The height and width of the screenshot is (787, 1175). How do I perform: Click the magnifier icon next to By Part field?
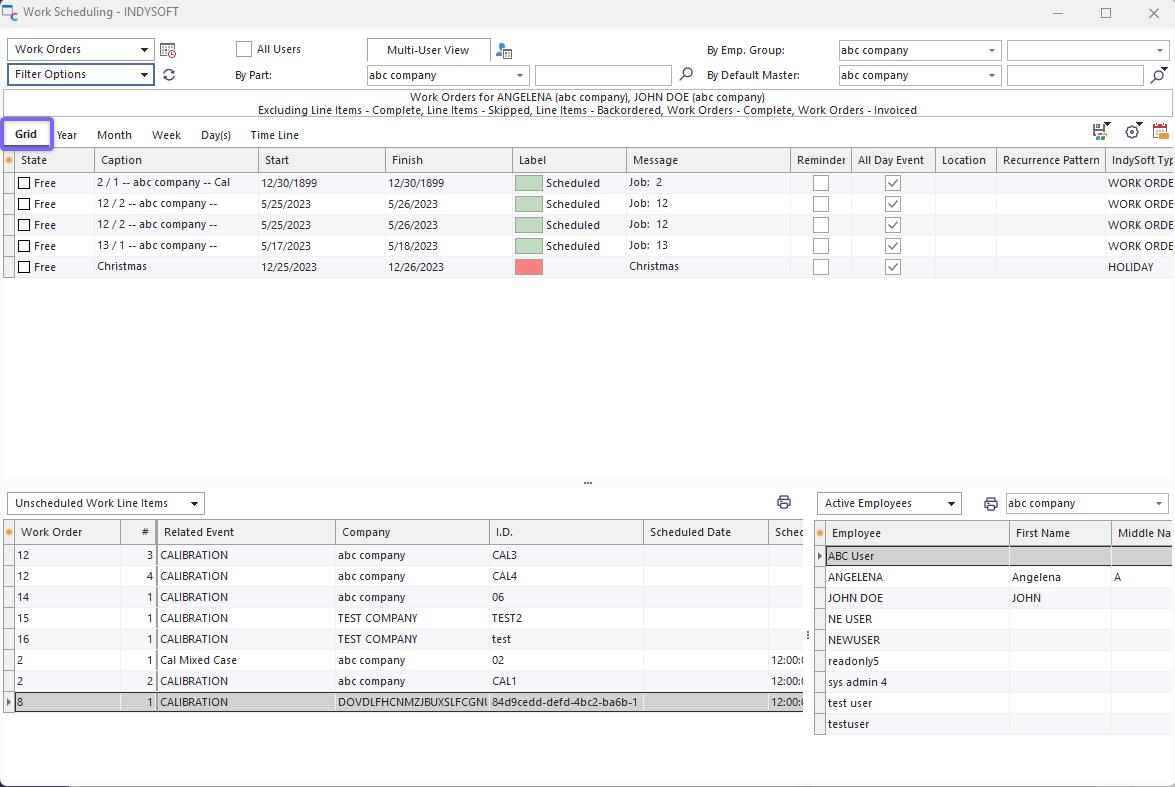coord(686,75)
